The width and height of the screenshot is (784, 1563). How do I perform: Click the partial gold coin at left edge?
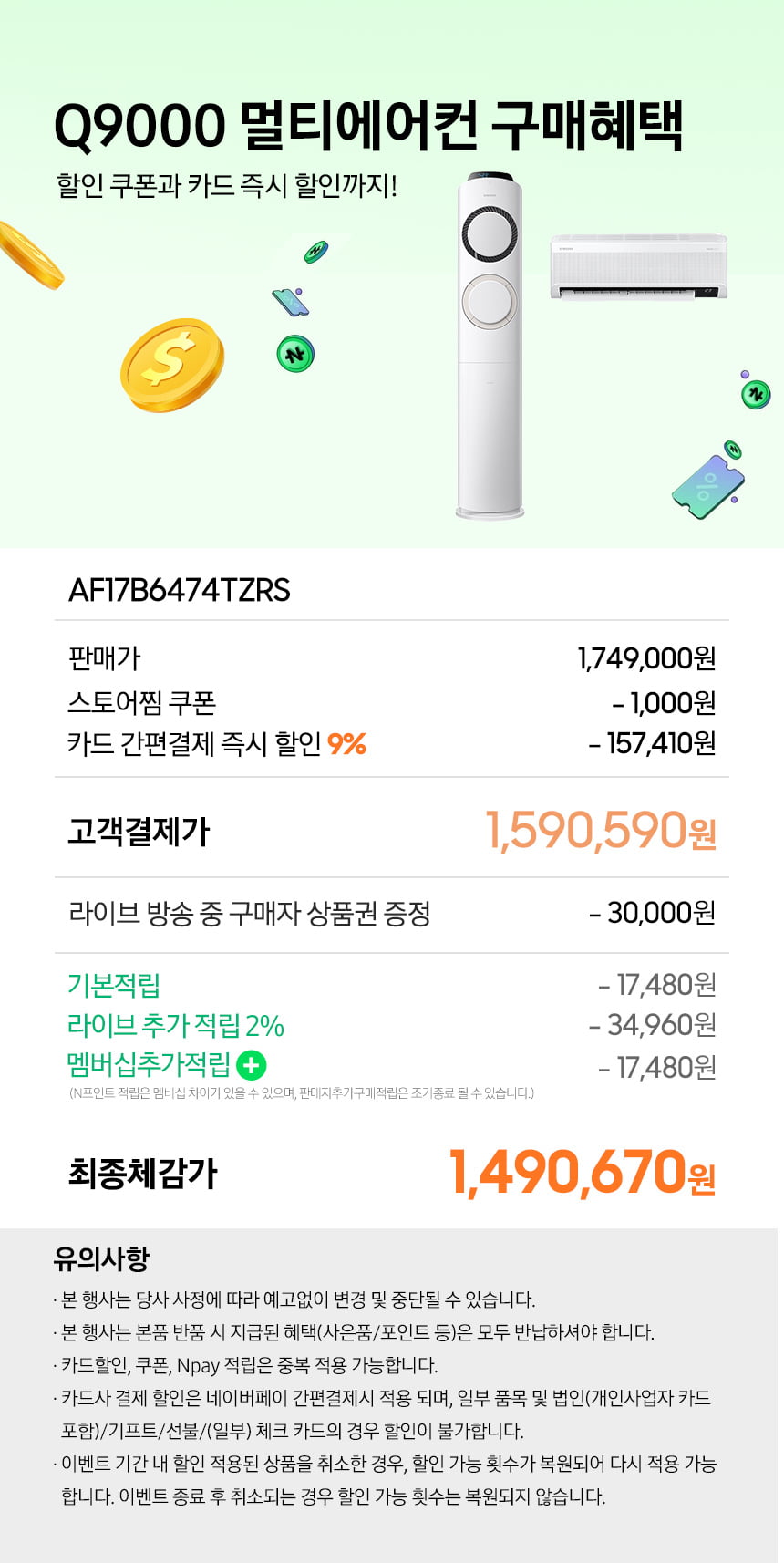pos(30,254)
